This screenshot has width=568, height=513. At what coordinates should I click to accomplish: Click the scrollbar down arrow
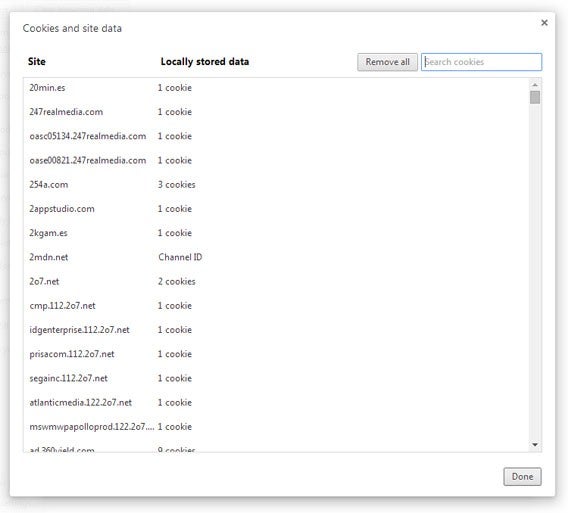535,445
